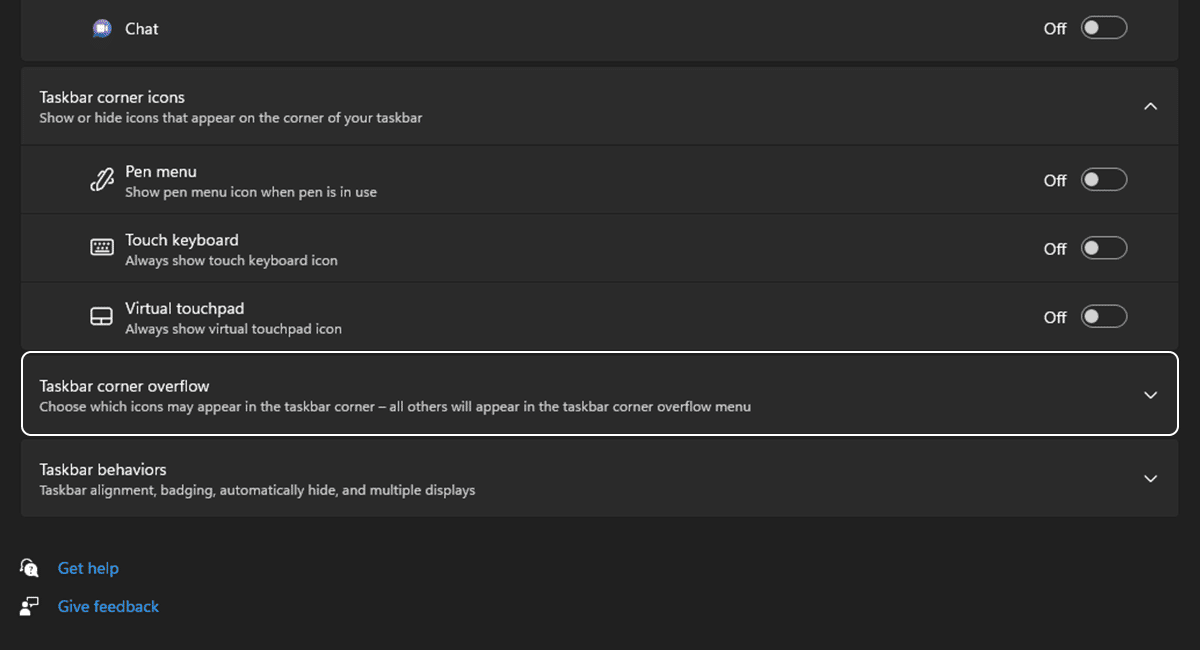This screenshot has height=650, width=1200.
Task: Click the Taskbar behaviors row
Action: pyautogui.click(x=600, y=478)
